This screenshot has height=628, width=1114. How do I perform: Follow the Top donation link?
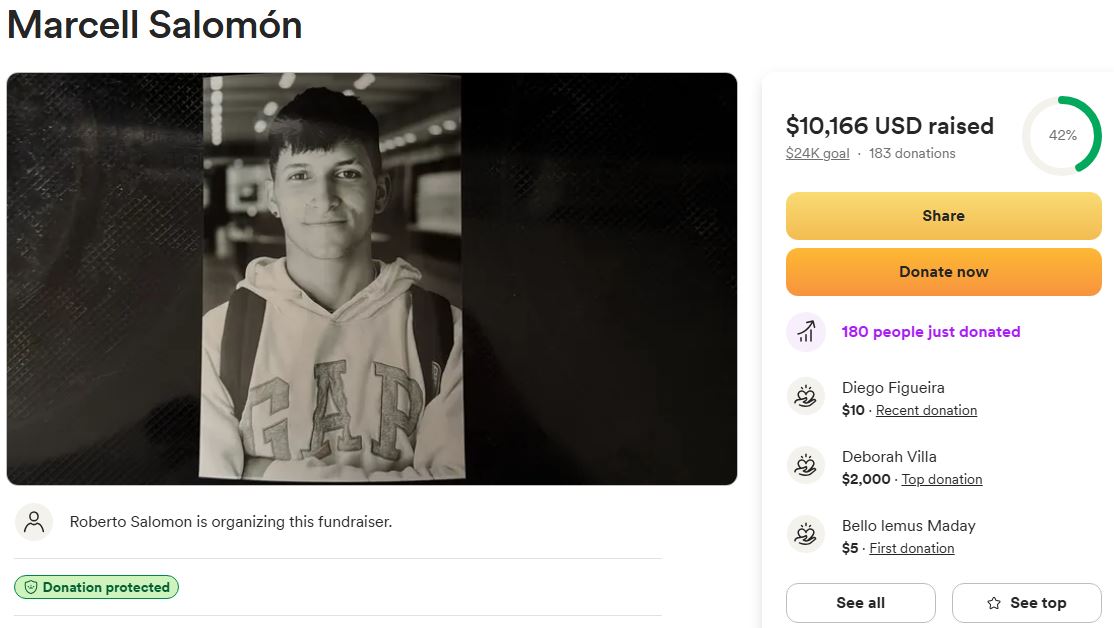[942, 479]
